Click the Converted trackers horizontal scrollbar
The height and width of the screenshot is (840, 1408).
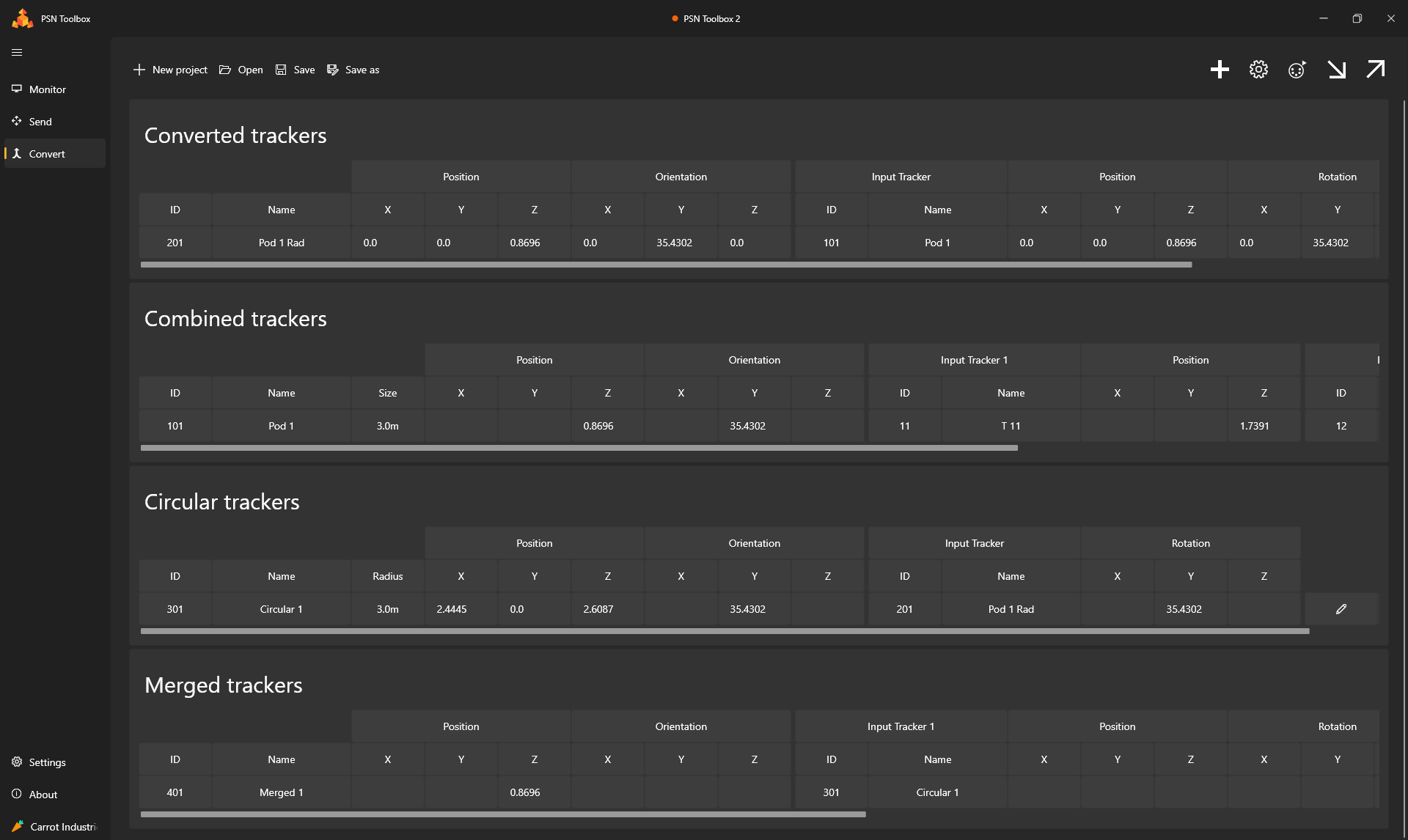pyautogui.click(x=666, y=265)
